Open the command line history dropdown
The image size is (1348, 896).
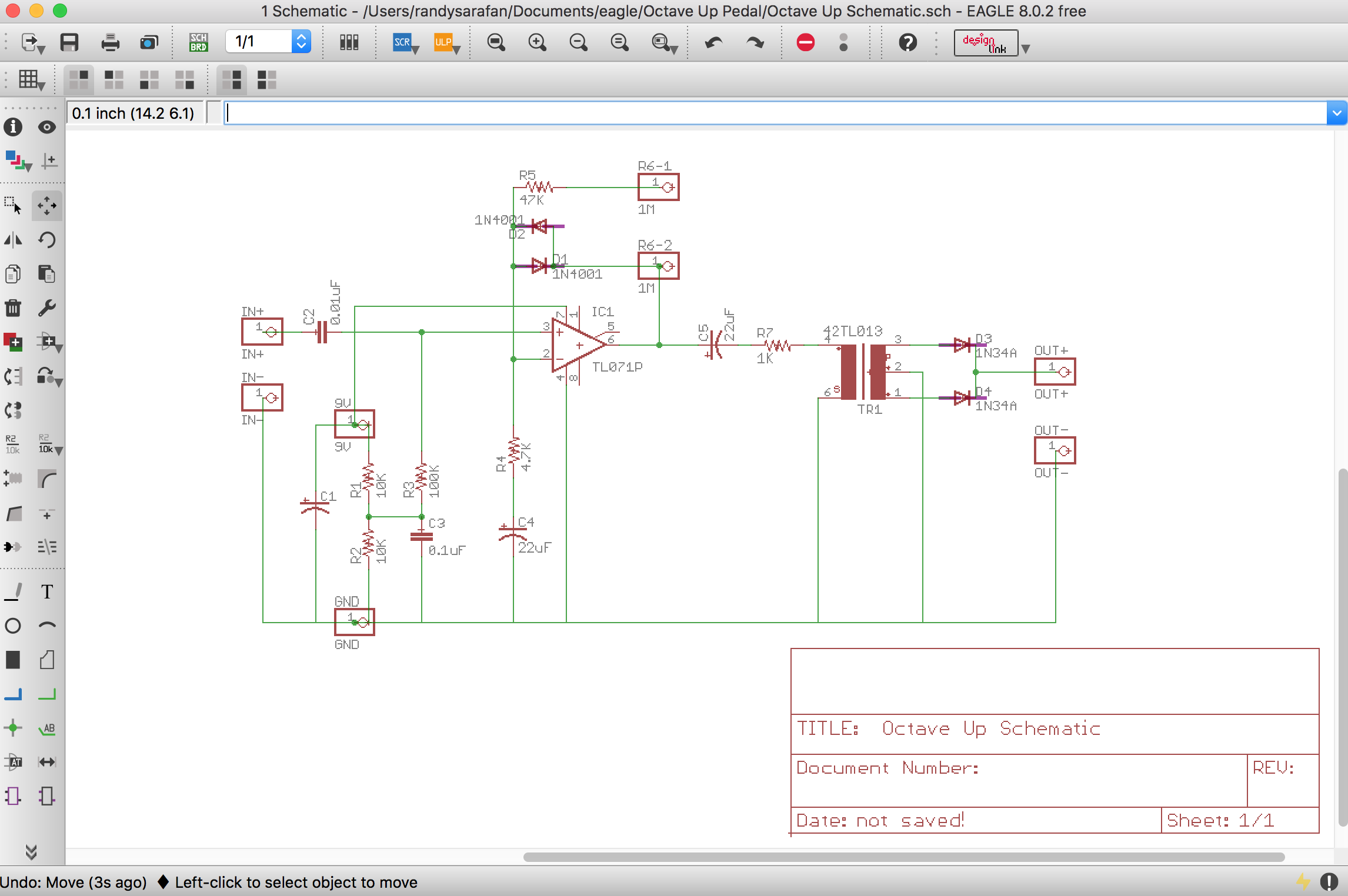(1335, 112)
